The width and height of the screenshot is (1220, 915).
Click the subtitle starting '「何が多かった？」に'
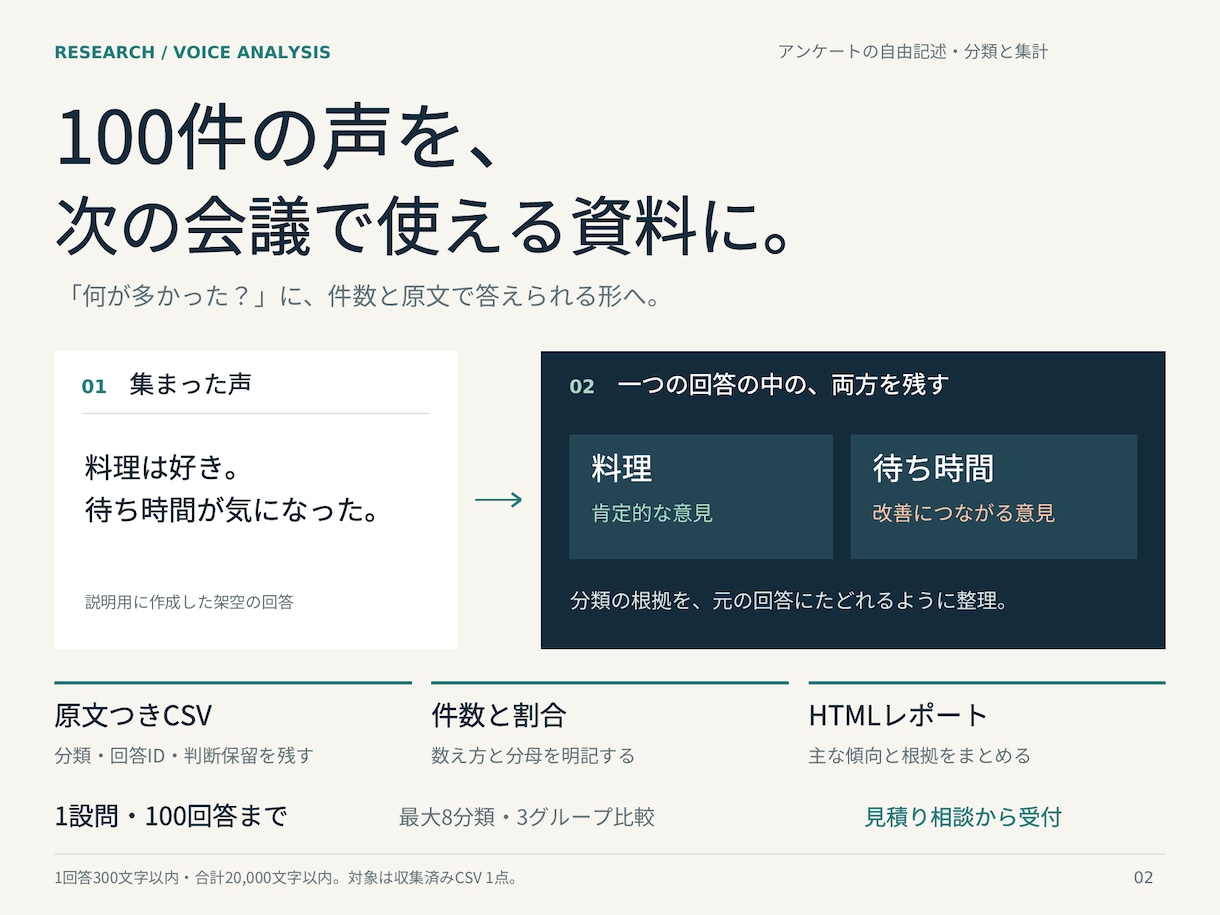362,297
